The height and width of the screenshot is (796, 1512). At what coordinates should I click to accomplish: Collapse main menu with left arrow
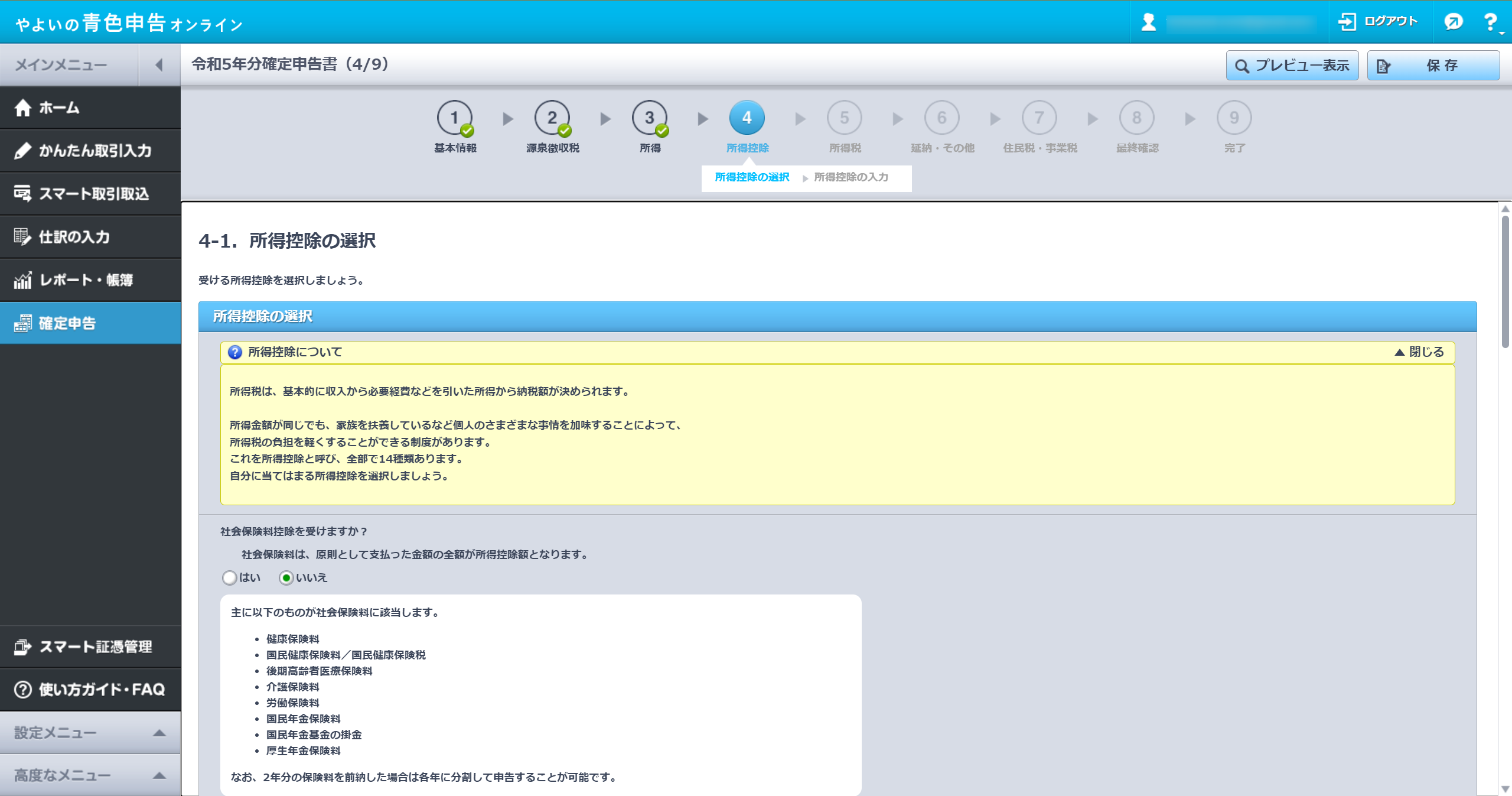point(159,65)
